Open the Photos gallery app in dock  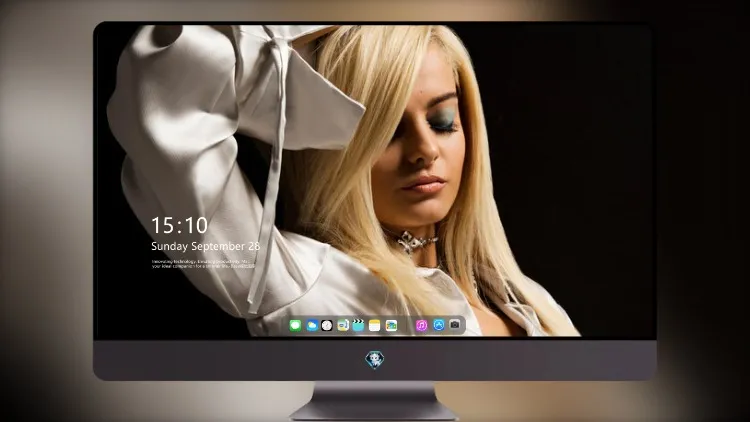(391, 325)
